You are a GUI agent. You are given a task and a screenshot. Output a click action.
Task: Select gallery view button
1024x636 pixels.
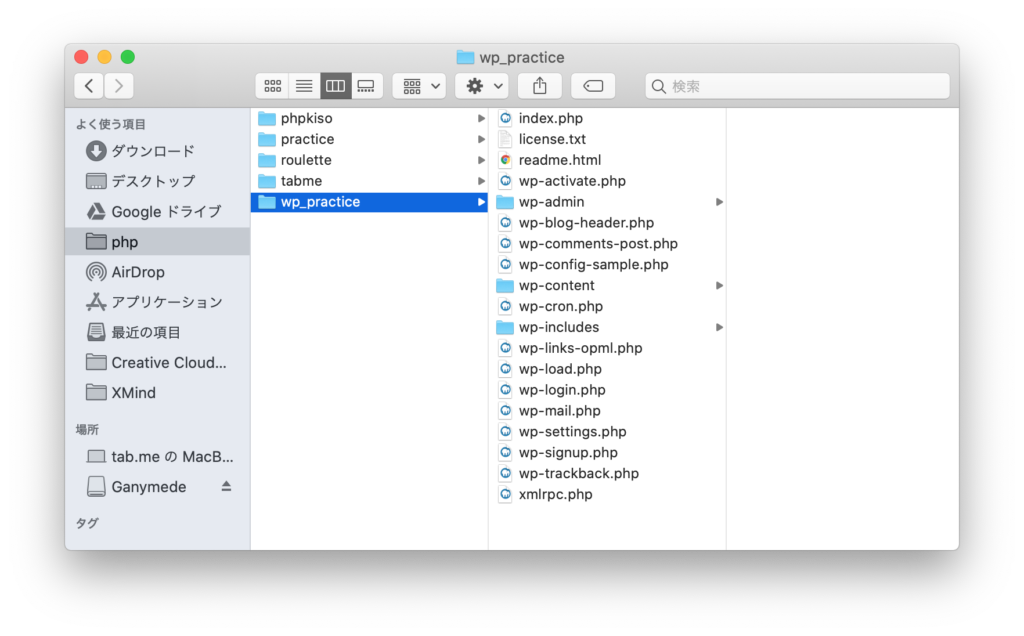coord(366,86)
